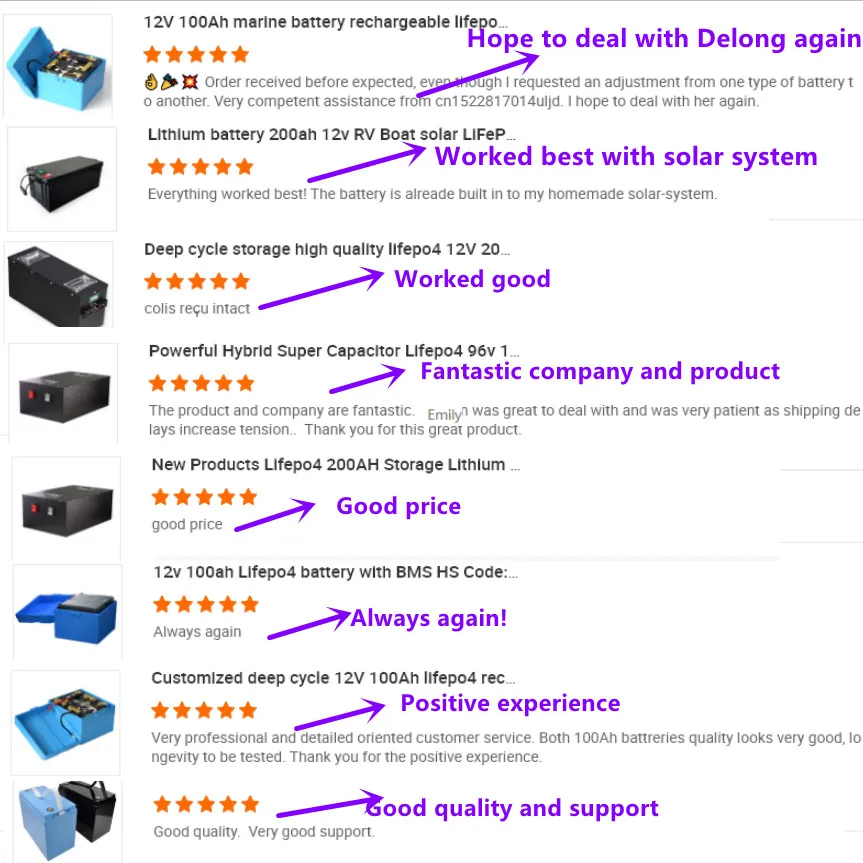Screen dimensions: 863x863
Task: Click the star rating of marine battery review
Action: pyautogui.click(x=196, y=54)
